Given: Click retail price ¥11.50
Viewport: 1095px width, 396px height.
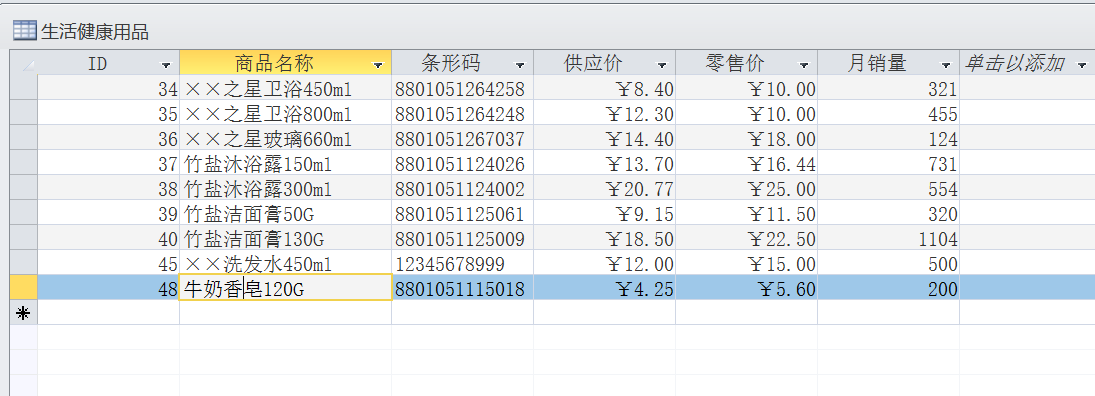Looking at the screenshot, I should 747,213.
